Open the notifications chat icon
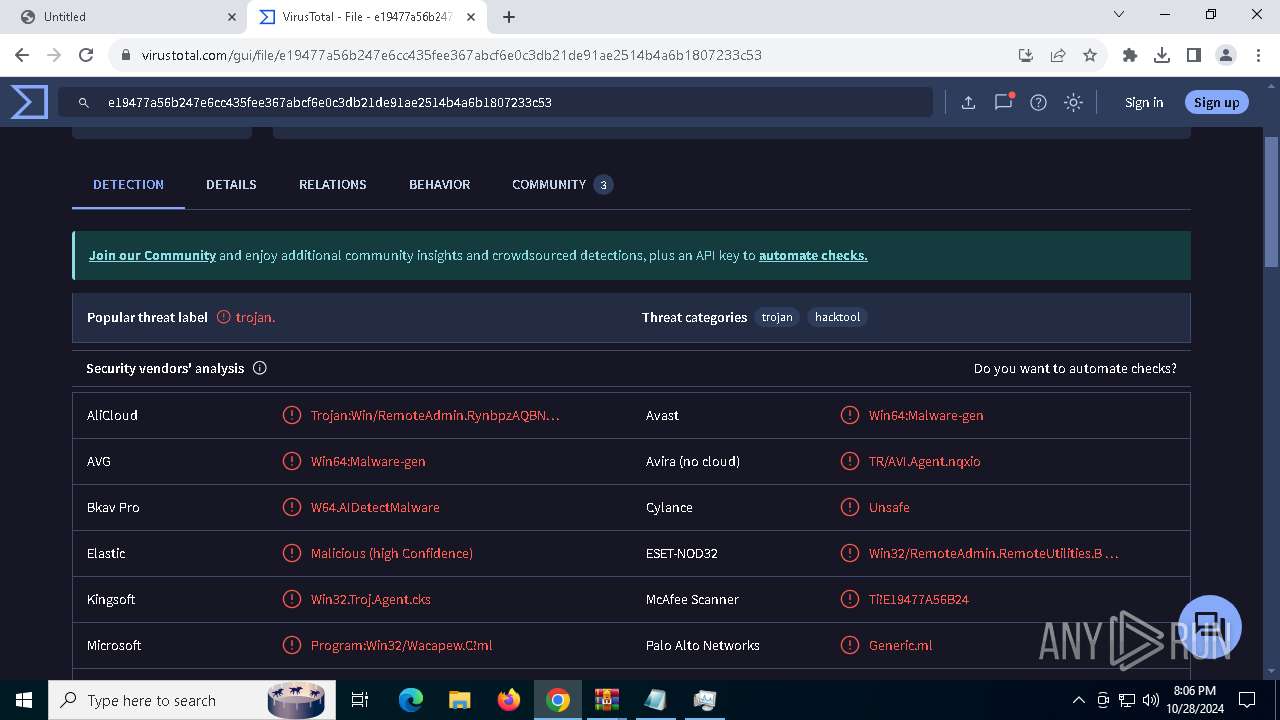Viewport: 1280px width, 720px height. pos(1003,102)
